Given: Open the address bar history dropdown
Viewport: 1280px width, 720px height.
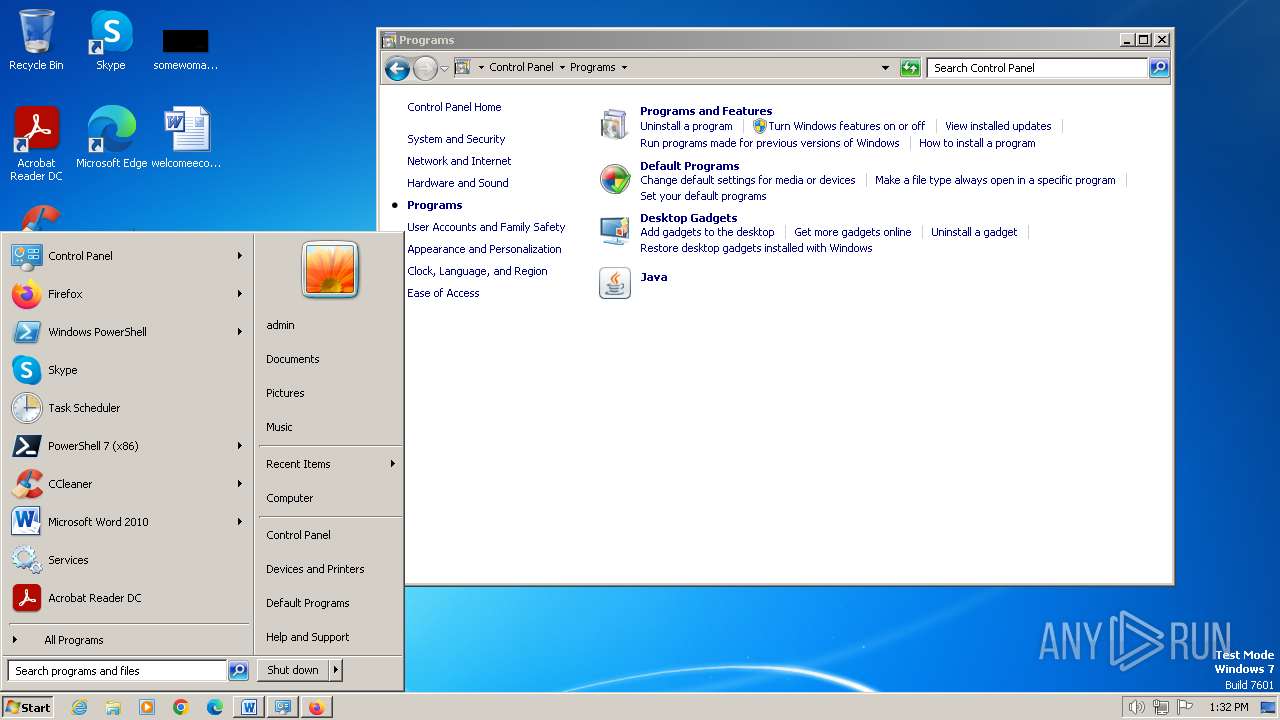Looking at the screenshot, I should tap(885, 68).
